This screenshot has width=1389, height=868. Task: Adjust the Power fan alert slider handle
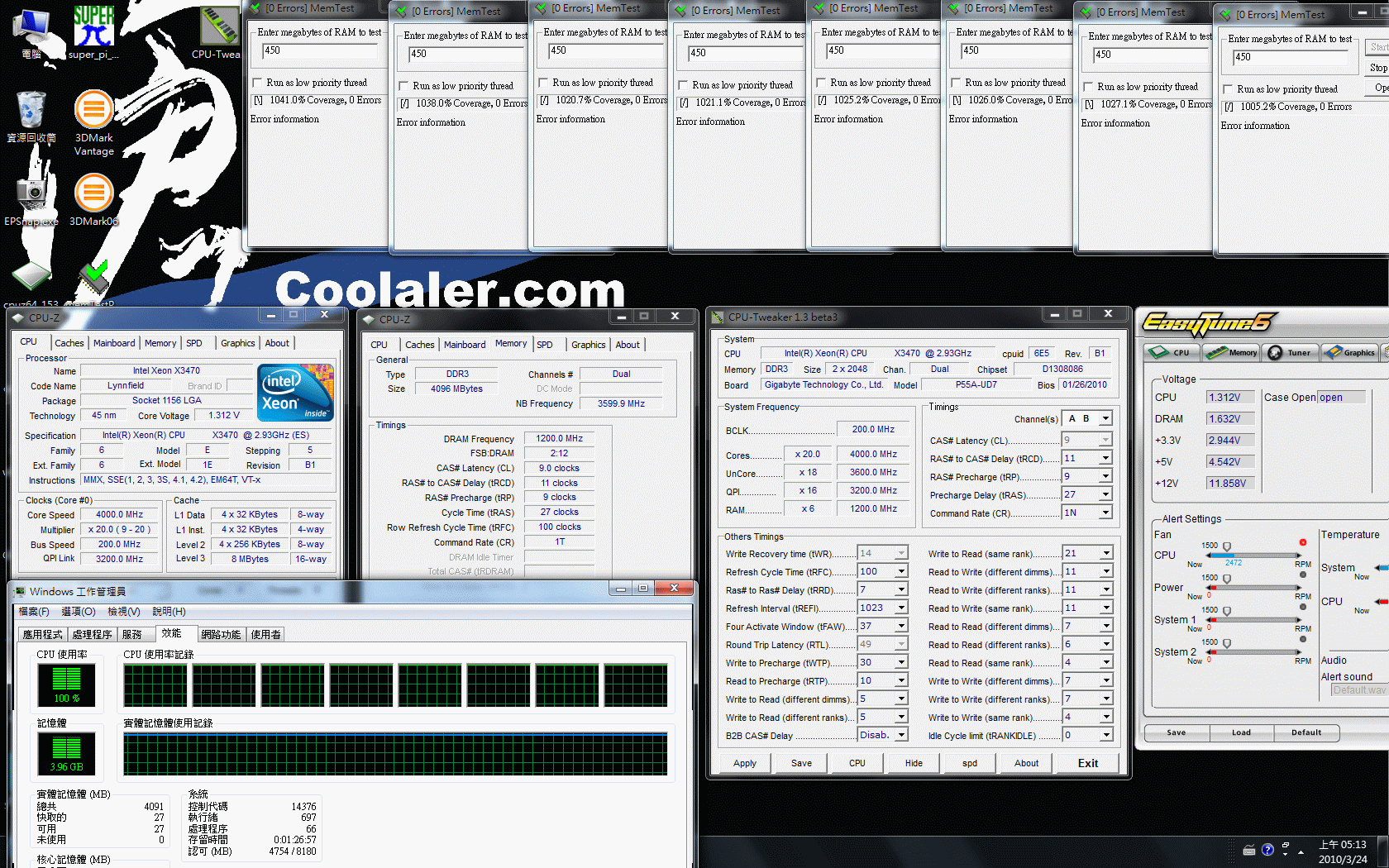point(1227,579)
